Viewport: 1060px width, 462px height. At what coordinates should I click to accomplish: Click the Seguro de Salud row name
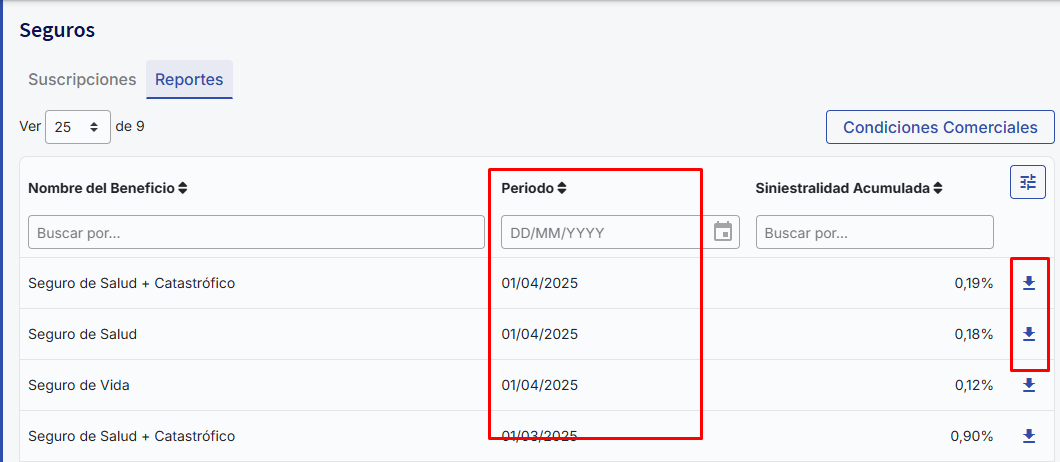[x=83, y=334]
